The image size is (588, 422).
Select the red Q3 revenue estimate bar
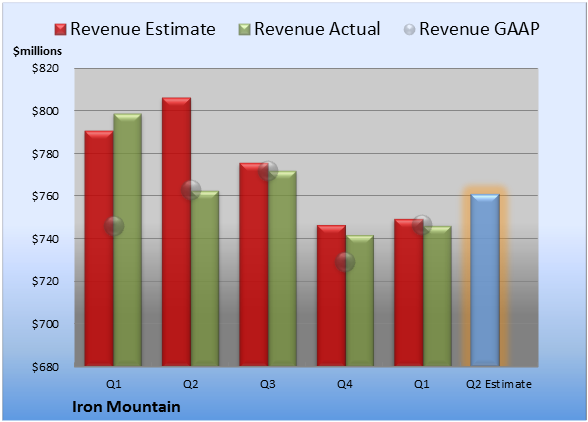click(x=254, y=264)
